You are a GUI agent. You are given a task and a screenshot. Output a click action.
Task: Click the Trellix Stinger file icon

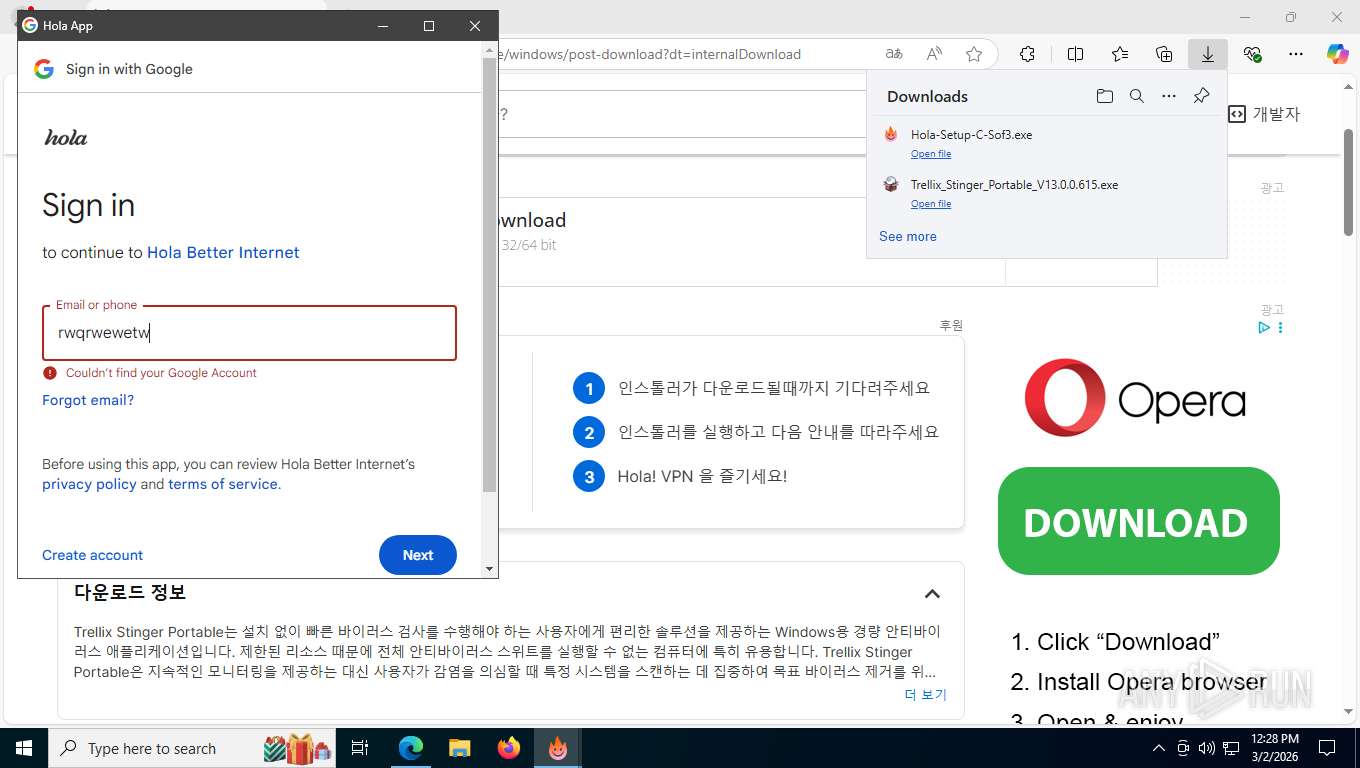tap(891, 184)
